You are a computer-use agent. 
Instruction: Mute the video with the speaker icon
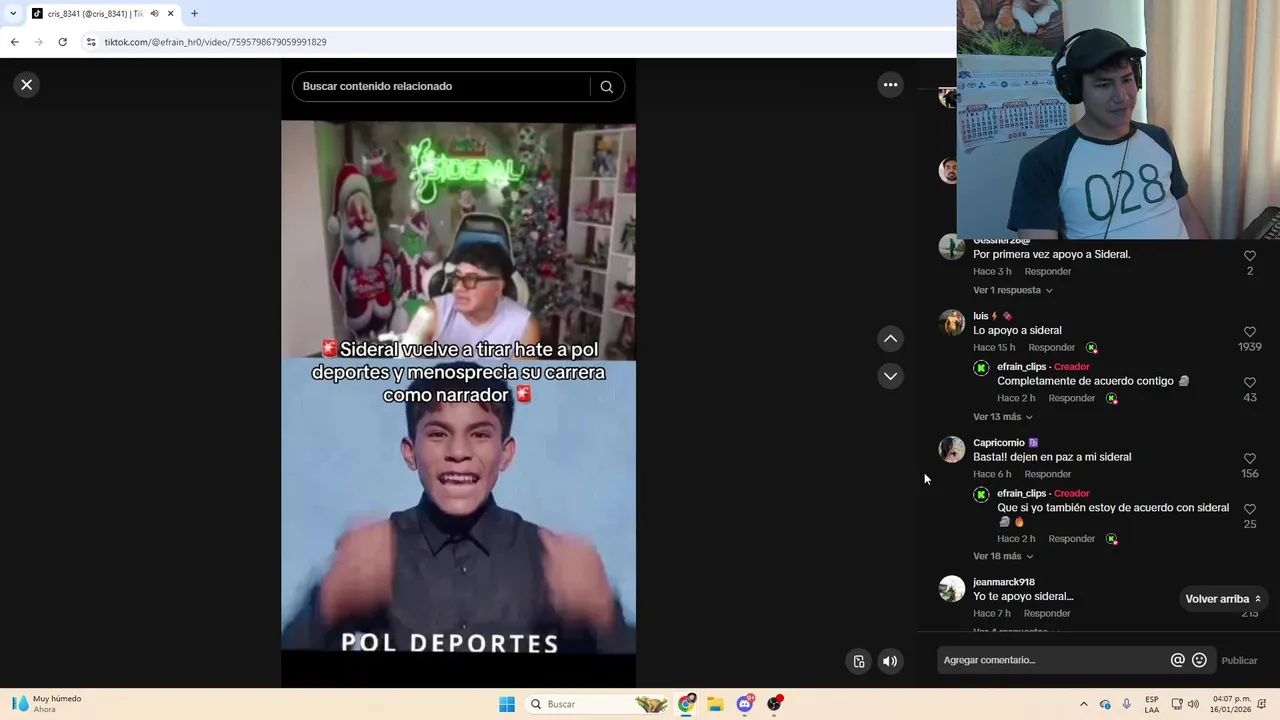[890, 661]
